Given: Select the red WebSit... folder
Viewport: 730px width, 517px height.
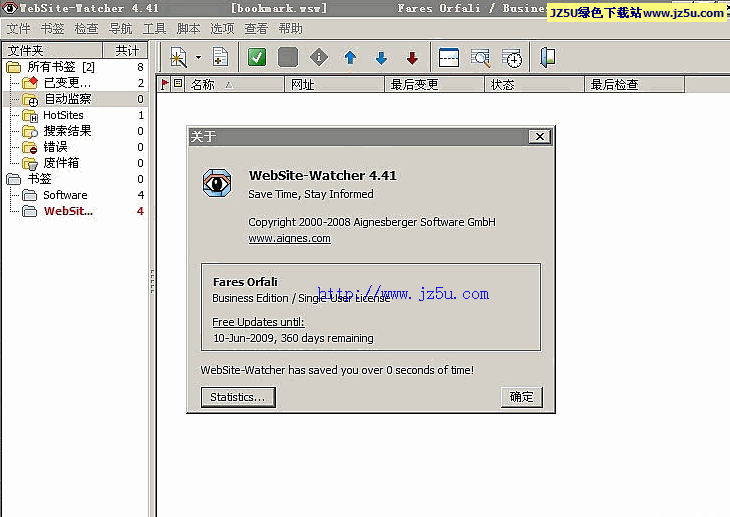Looking at the screenshot, I should tap(68, 211).
